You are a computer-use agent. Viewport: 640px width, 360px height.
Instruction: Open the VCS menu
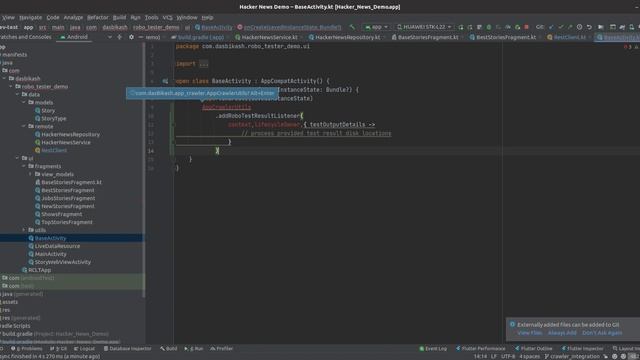(167, 18)
